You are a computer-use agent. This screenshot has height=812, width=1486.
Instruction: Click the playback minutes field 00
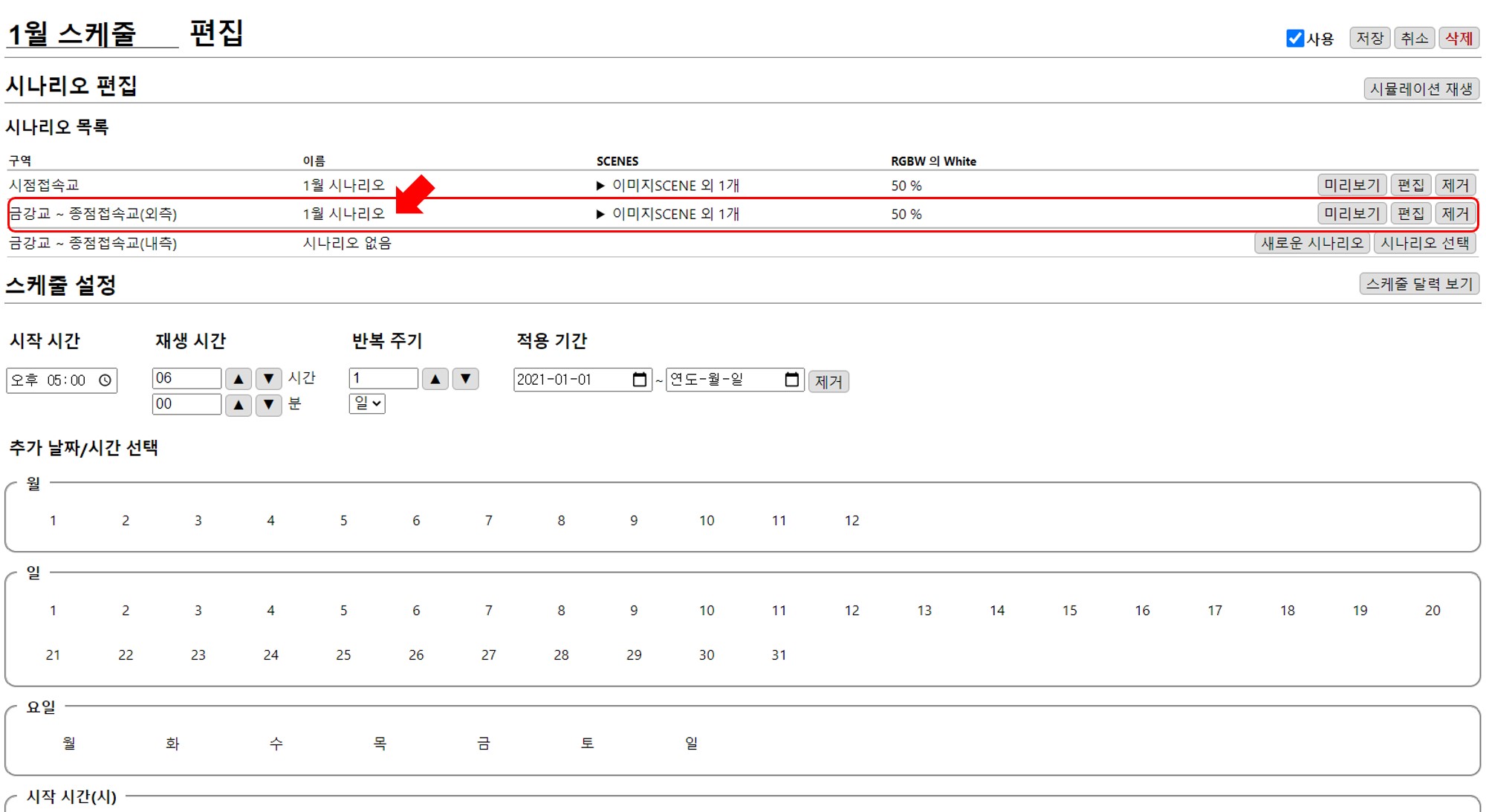coord(186,404)
